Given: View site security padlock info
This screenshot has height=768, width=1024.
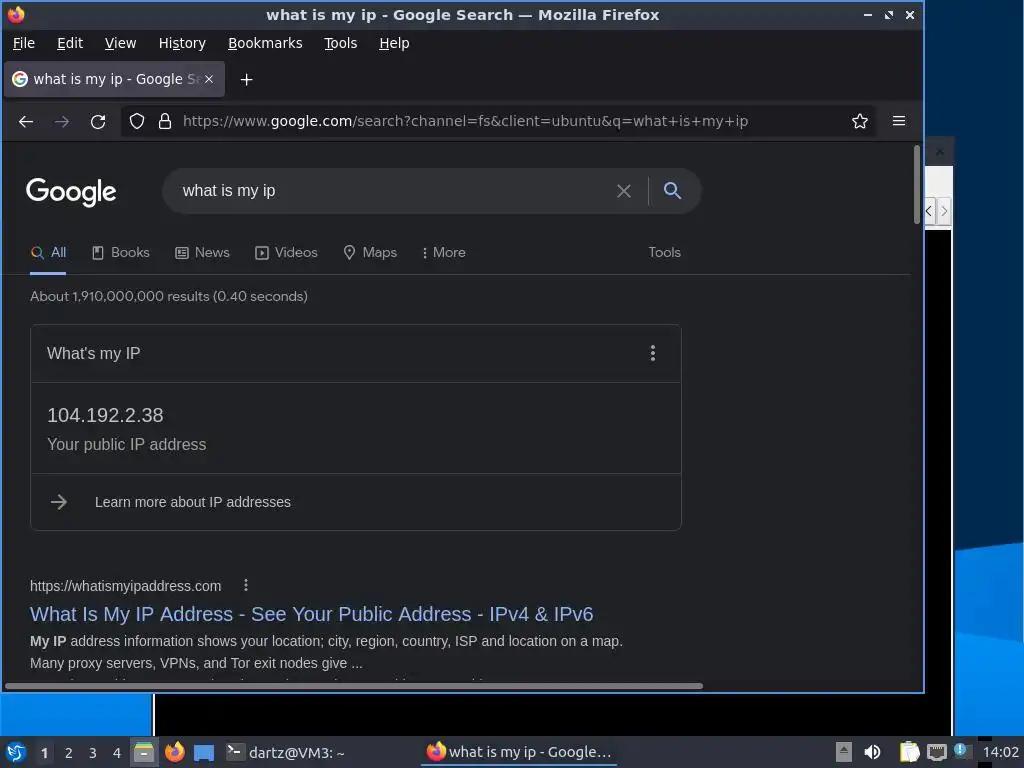Looking at the screenshot, I should point(165,121).
